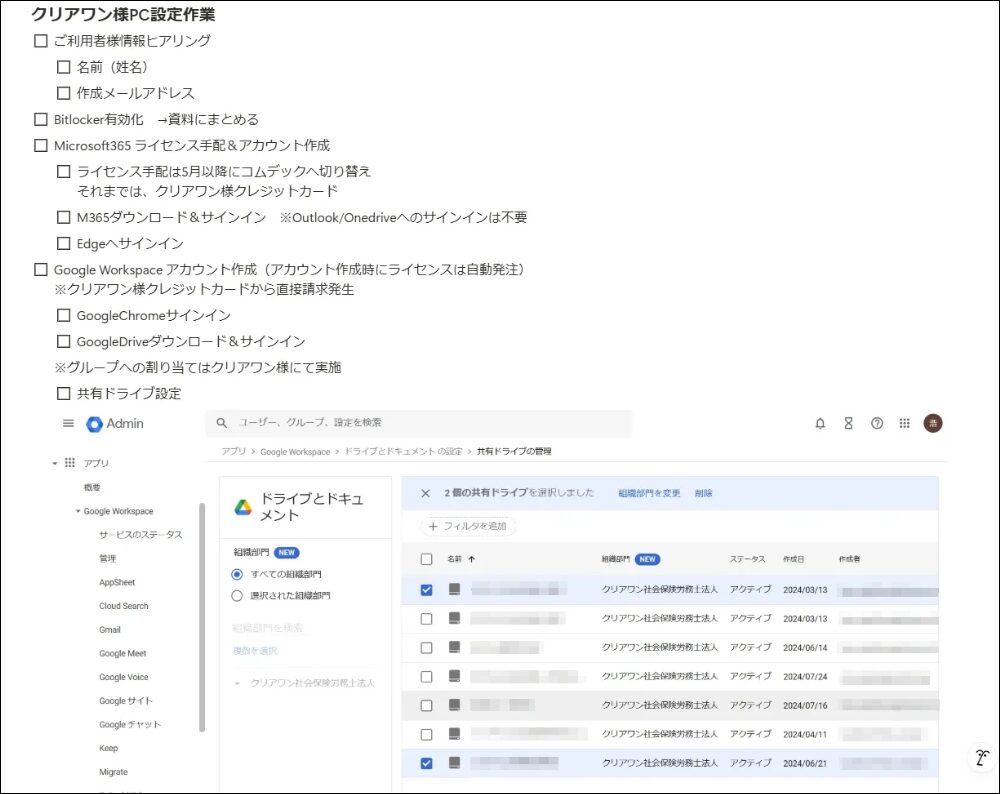Click 組織部門を変更 link
1000x794 pixels.
[649, 493]
